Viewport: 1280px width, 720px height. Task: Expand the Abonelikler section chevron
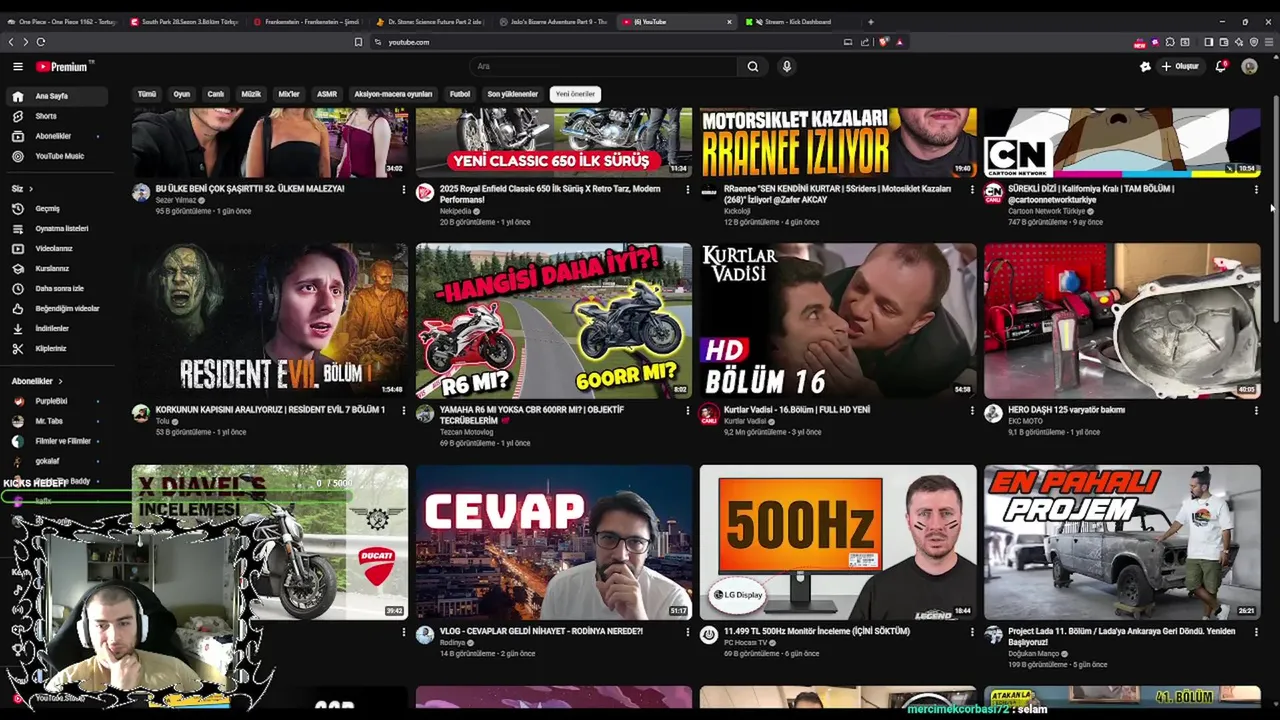click(x=60, y=381)
